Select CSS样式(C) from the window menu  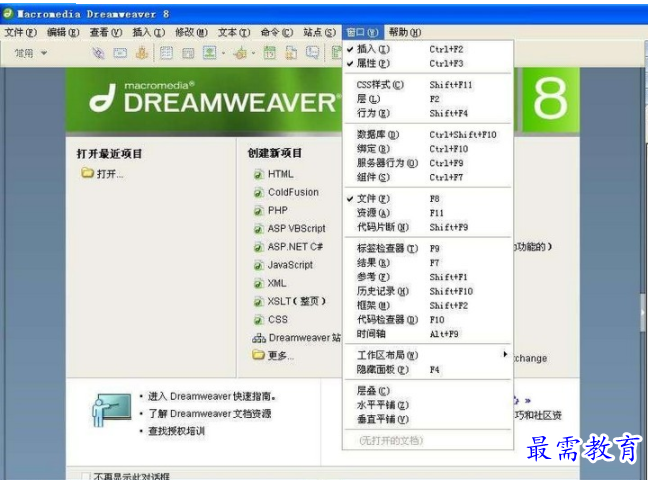tap(428, 85)
